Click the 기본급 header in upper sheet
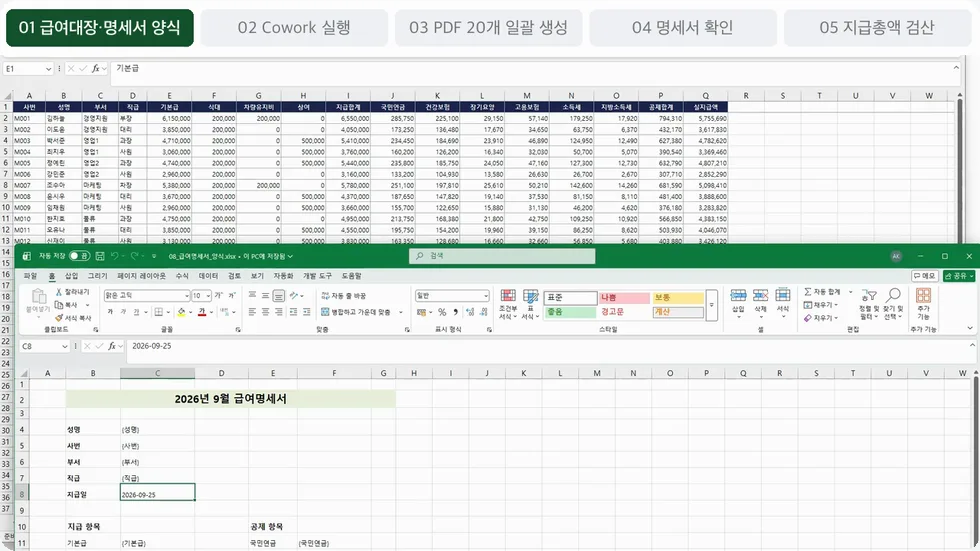Image resolution: width=980 pixels, height=551 pixels. [169, 107]
